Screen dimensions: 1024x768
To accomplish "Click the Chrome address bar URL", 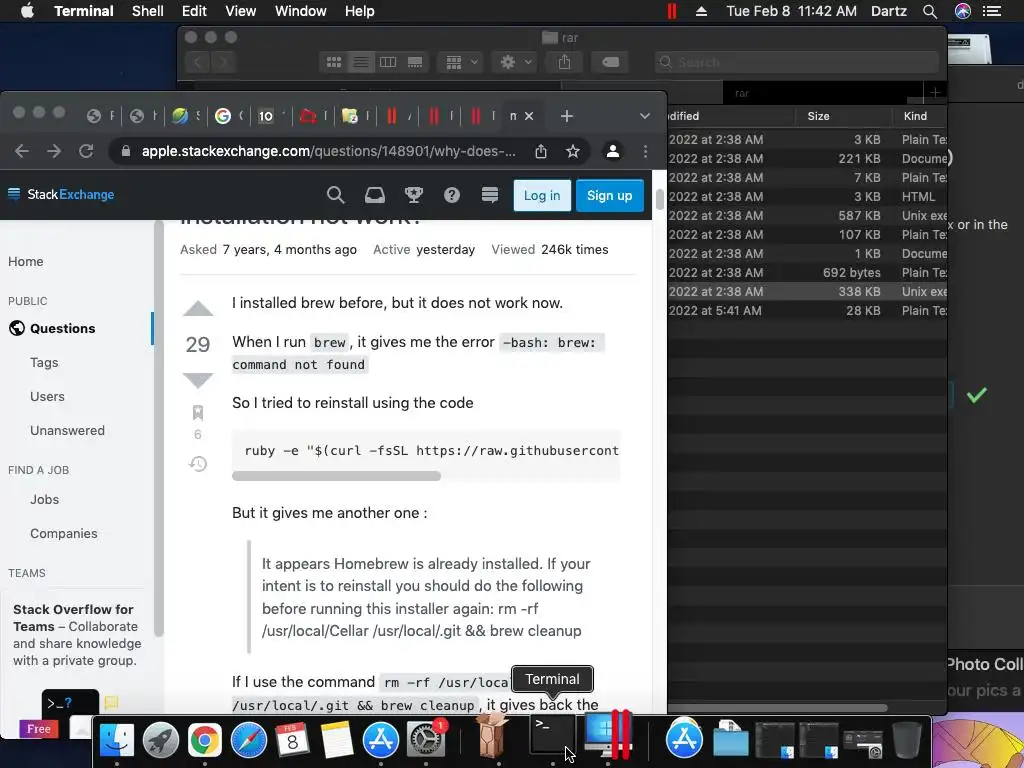I will (x=328, y=152).
